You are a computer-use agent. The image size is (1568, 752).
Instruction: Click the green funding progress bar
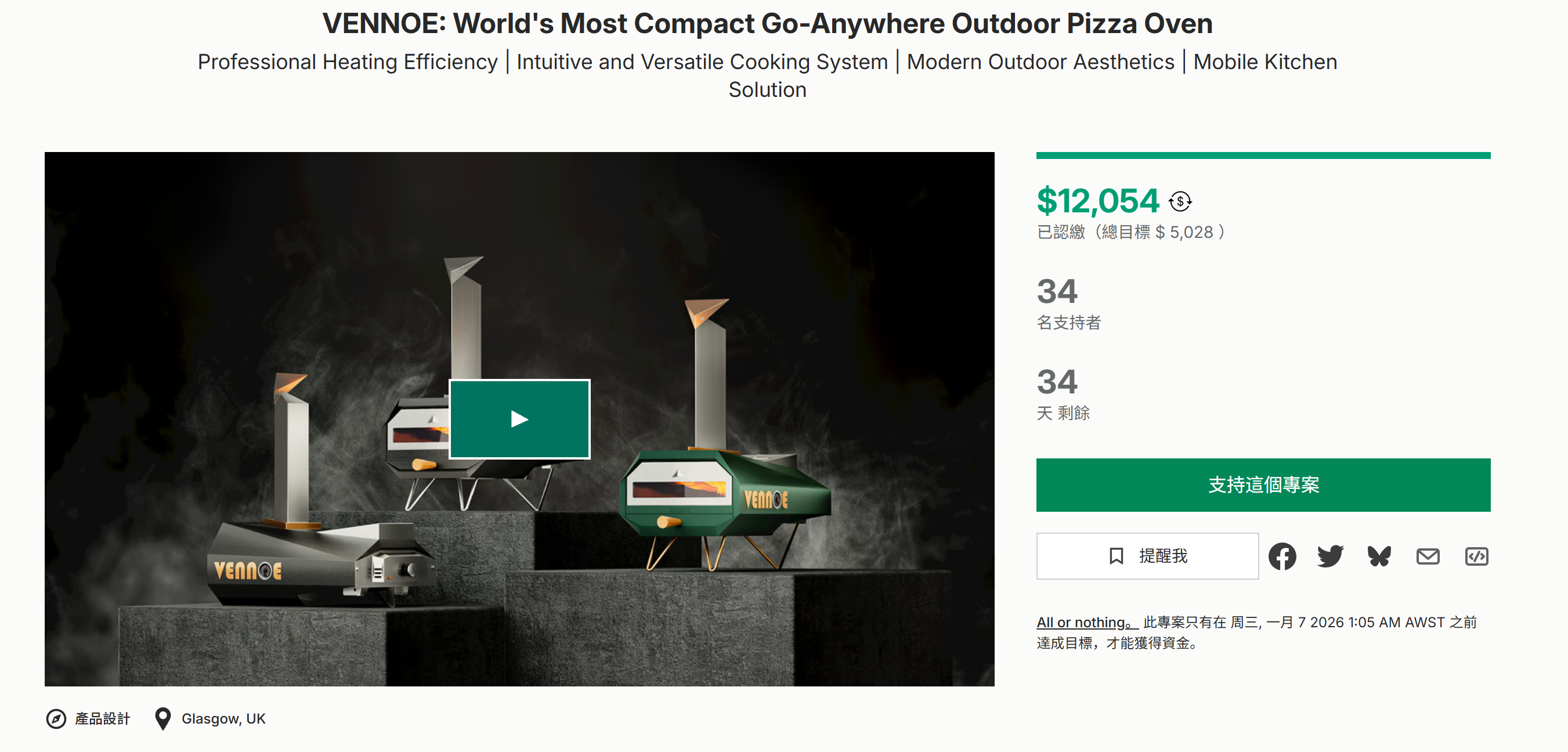click(1263, 156)
